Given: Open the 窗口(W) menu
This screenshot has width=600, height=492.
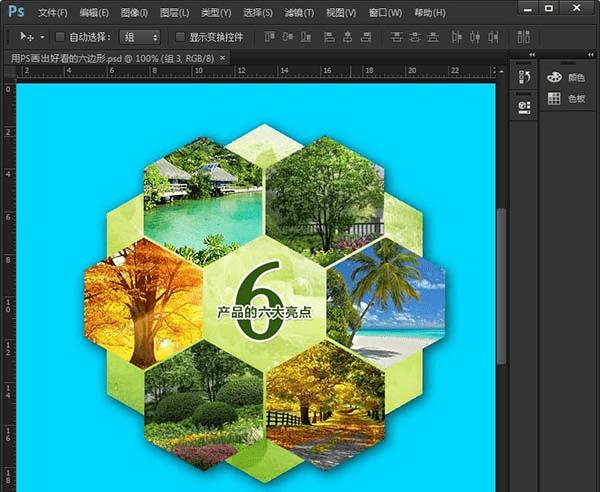Looking at the screenshot, I should 385,13.
